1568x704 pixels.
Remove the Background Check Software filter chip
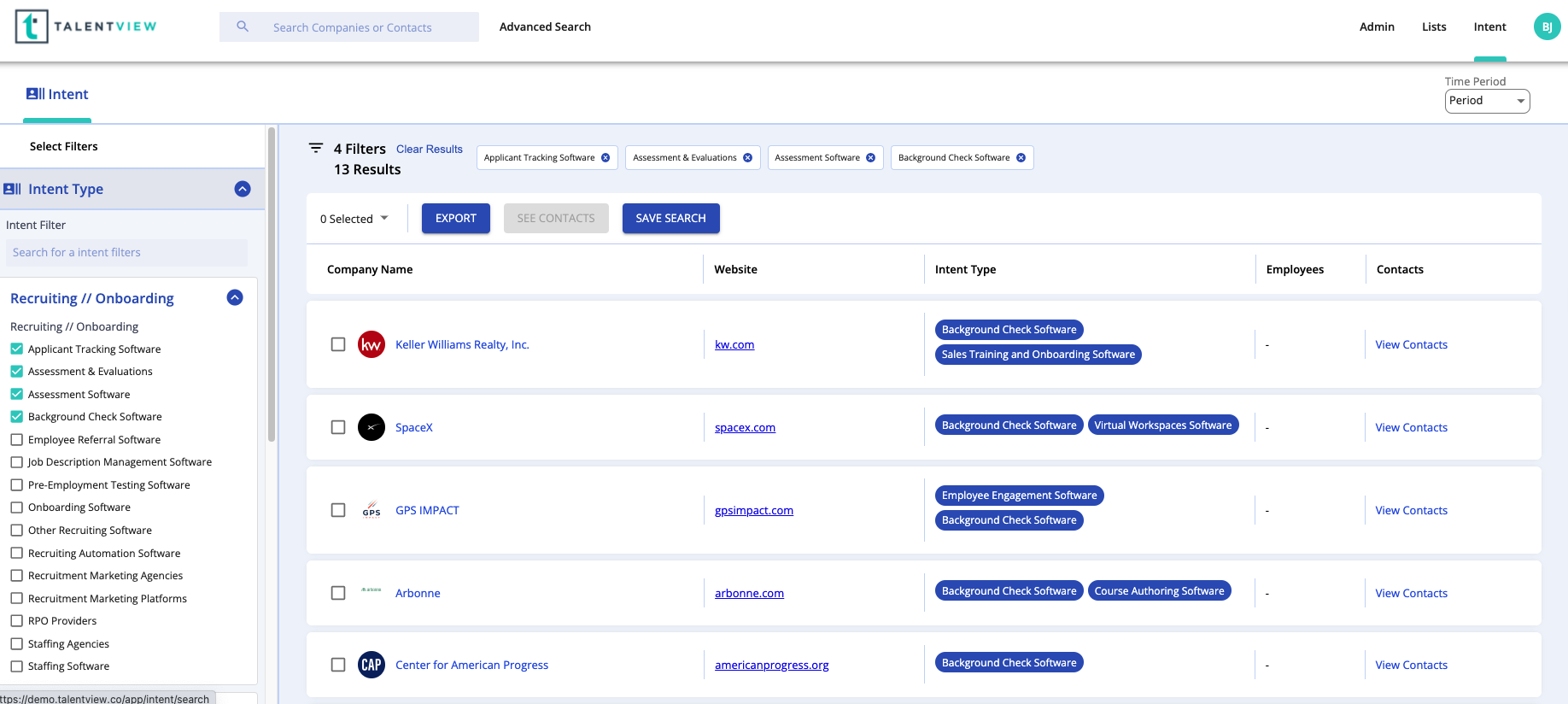(1021, 158)
